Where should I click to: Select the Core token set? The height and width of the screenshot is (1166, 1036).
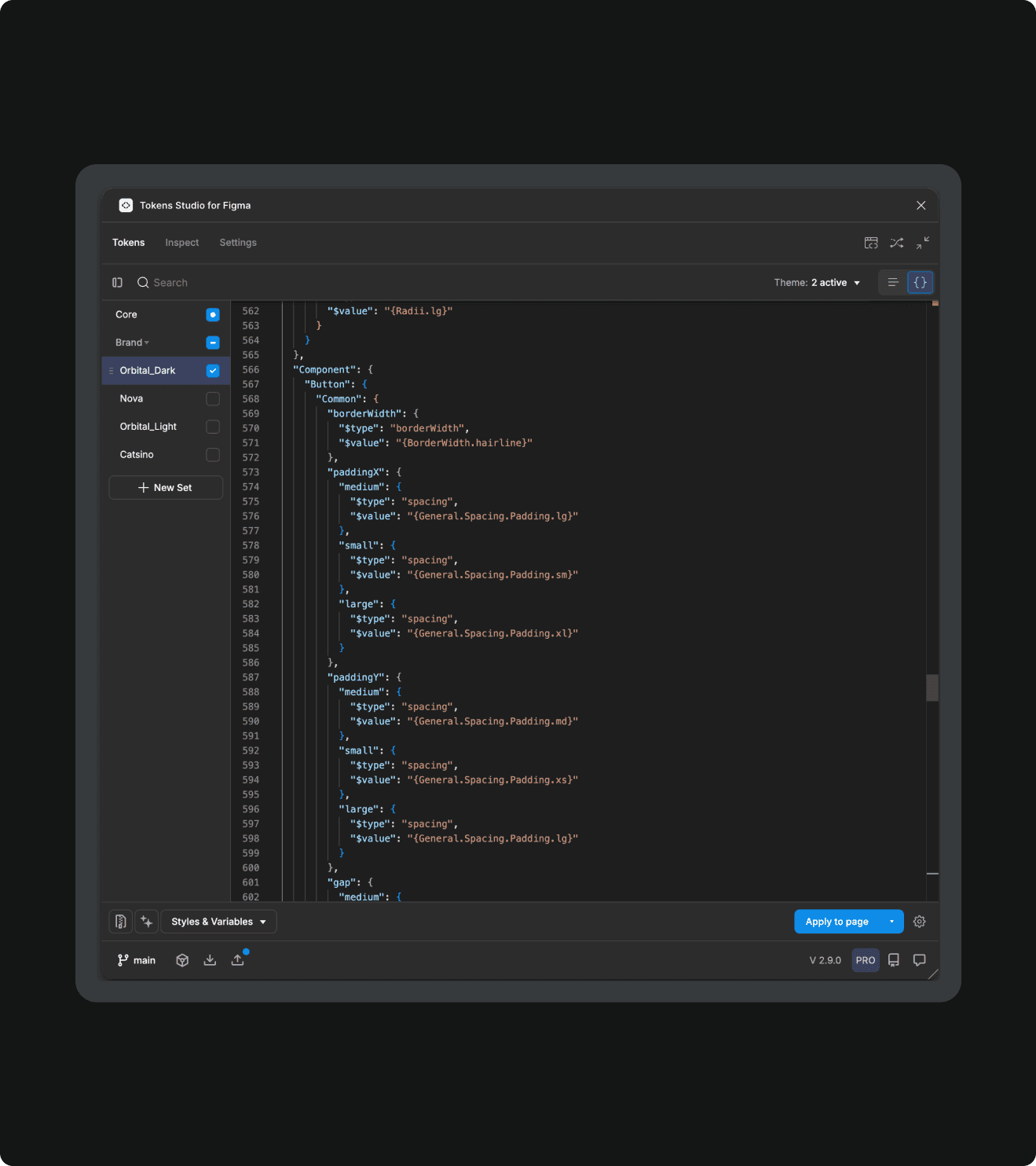pyautogui.click(x=126, y=314)
